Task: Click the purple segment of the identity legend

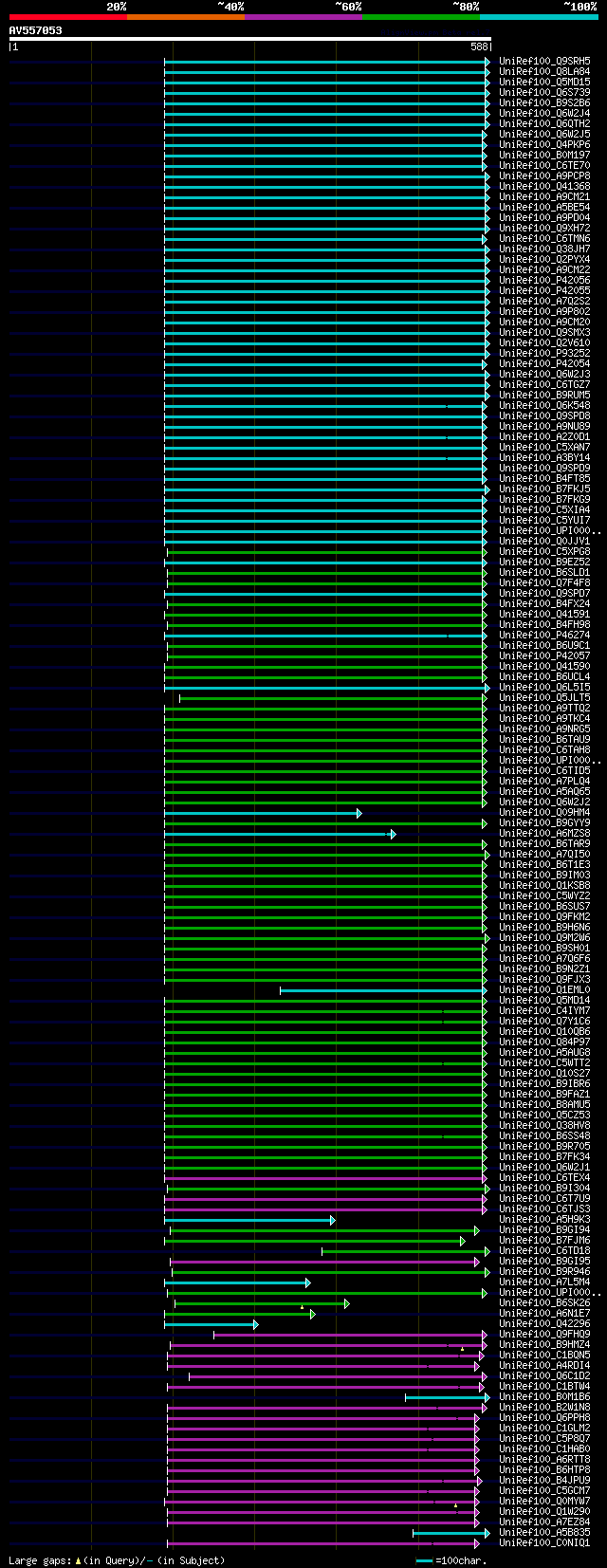Action: click(303, 17)
